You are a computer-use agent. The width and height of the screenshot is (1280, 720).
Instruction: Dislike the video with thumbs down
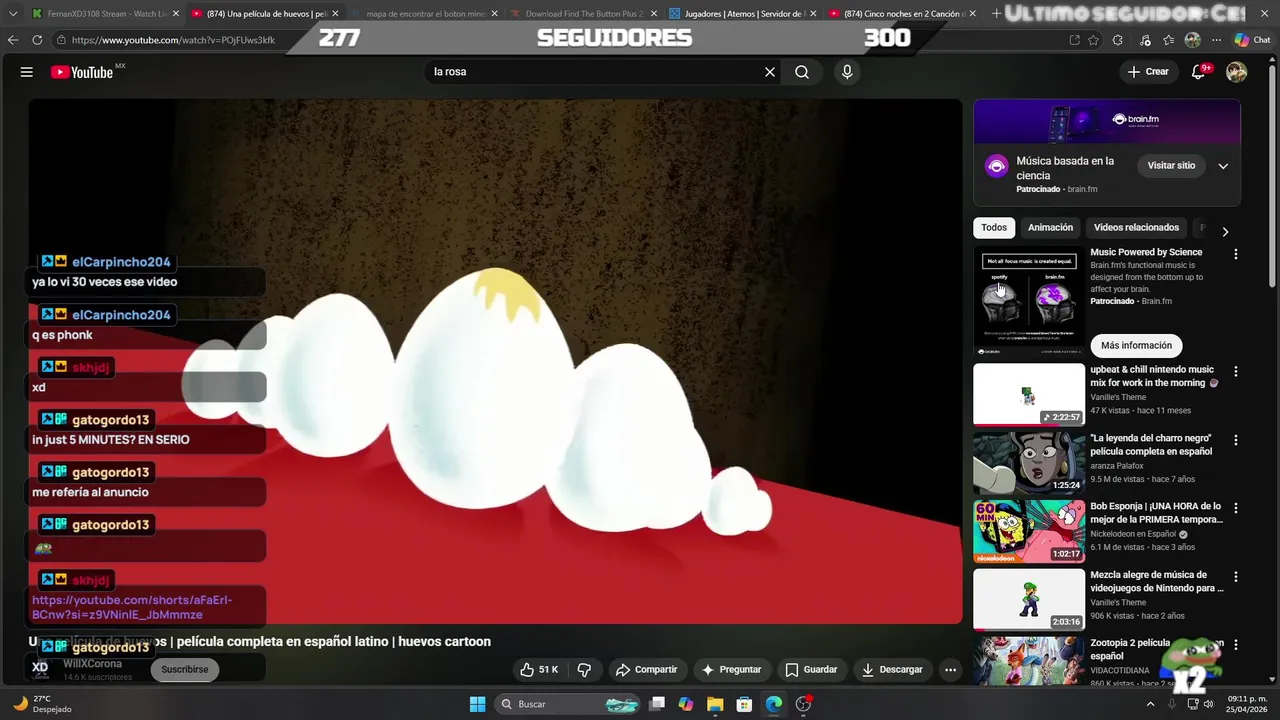click(585, 669)
